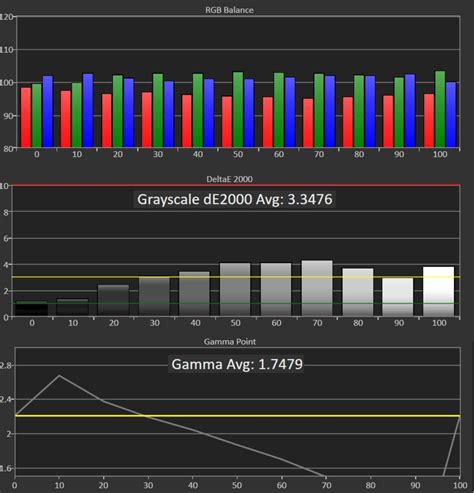Click the blue bar at 0 in RGB Balance
474x493 pixels.
coord(48,112)
